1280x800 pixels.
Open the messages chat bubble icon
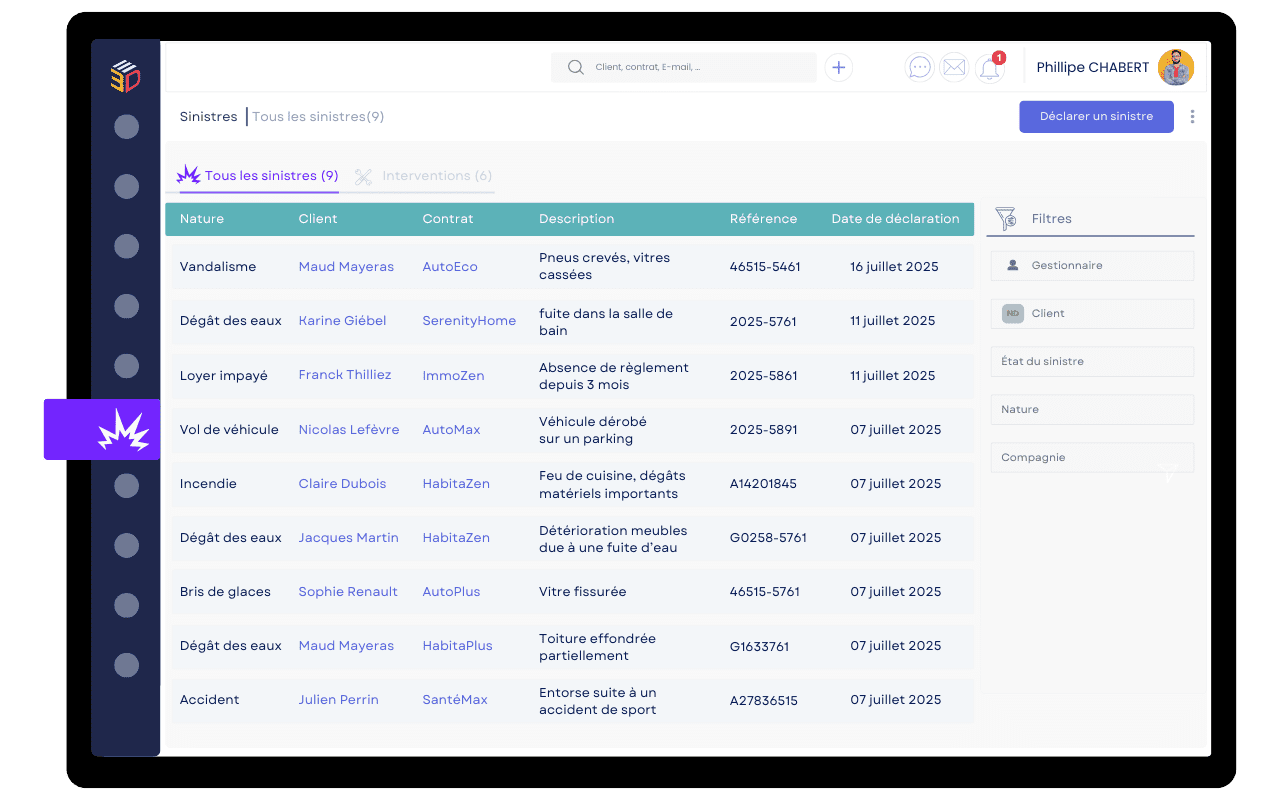[x=919, y=67]
